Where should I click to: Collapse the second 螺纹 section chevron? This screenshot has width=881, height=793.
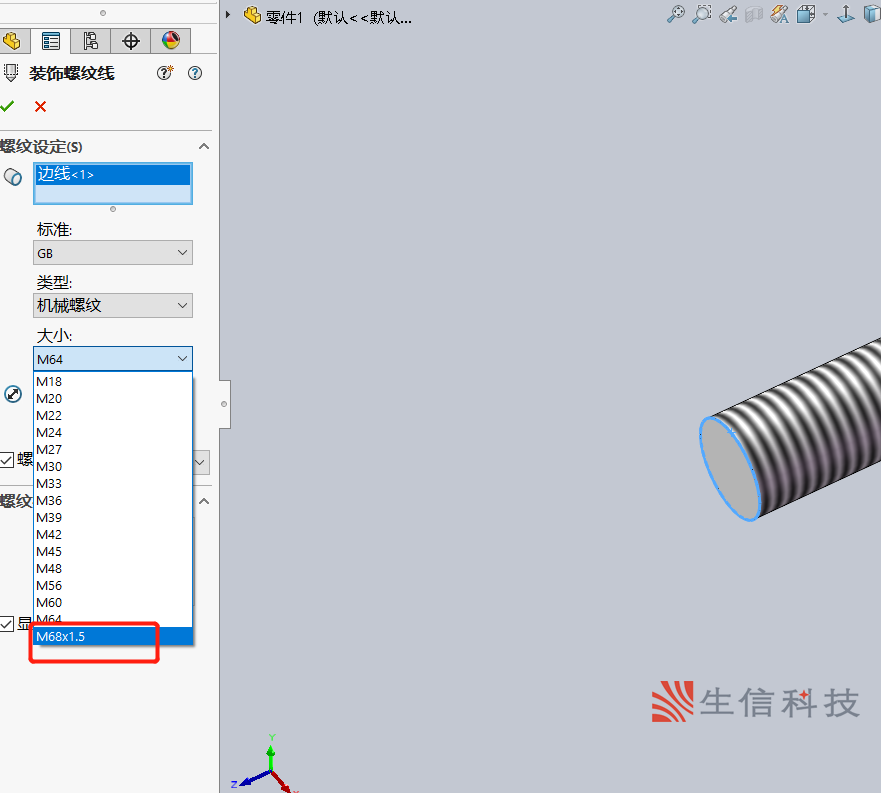(204, 501)
